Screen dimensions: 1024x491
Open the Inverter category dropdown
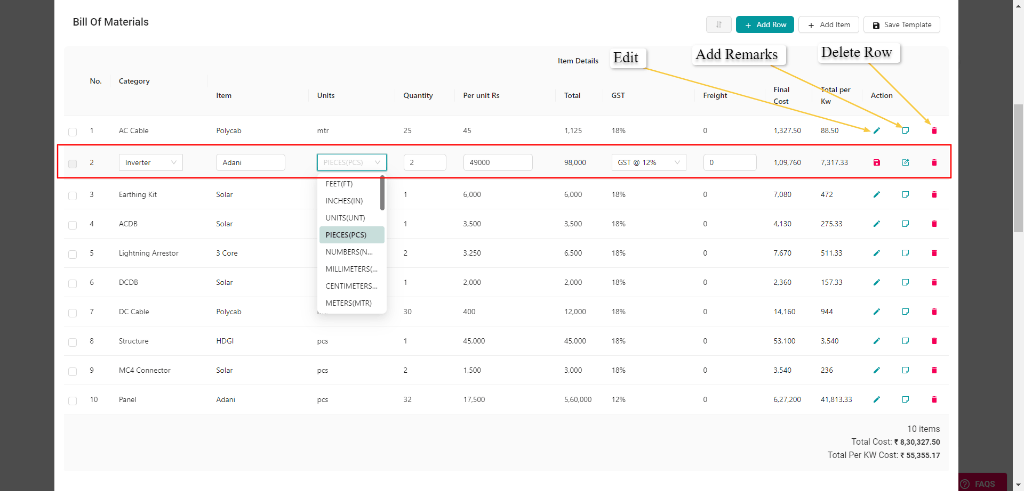pos(151,162)
